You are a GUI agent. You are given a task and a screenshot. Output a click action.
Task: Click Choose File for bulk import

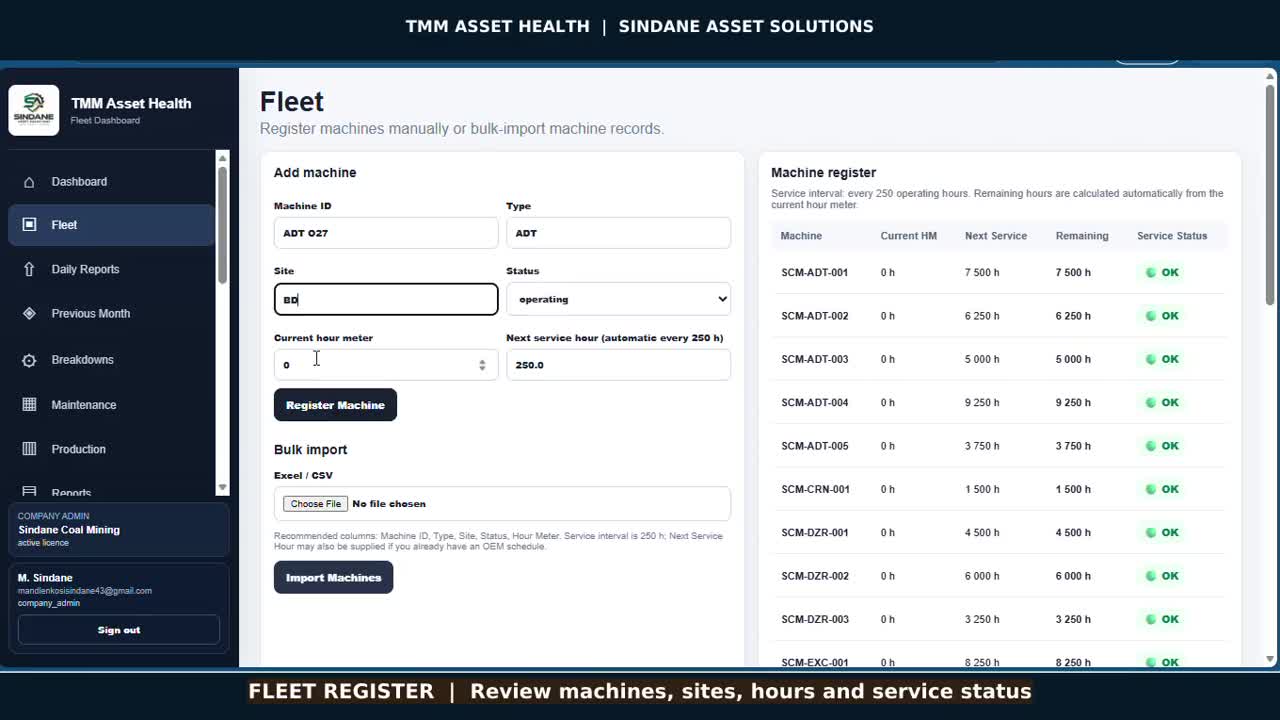pos(315,504)
